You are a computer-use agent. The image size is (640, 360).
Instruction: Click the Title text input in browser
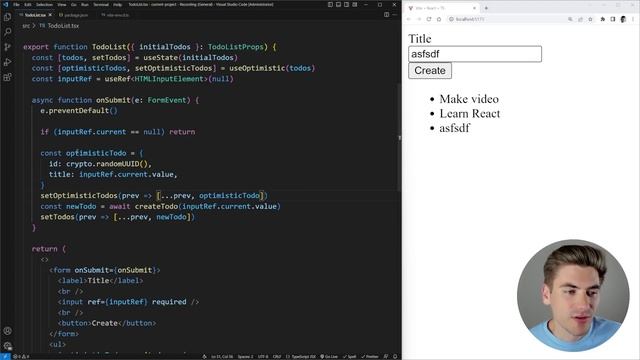(475, 54)
